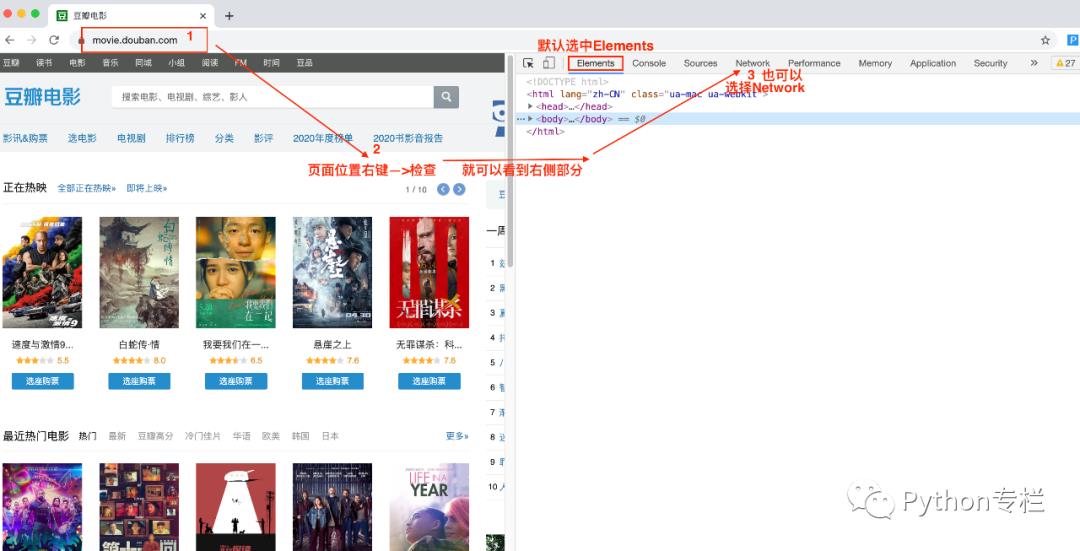This screenshot has width=1080, height=551.
Task: Open the Security tab
Action: [x=990, y=63]
